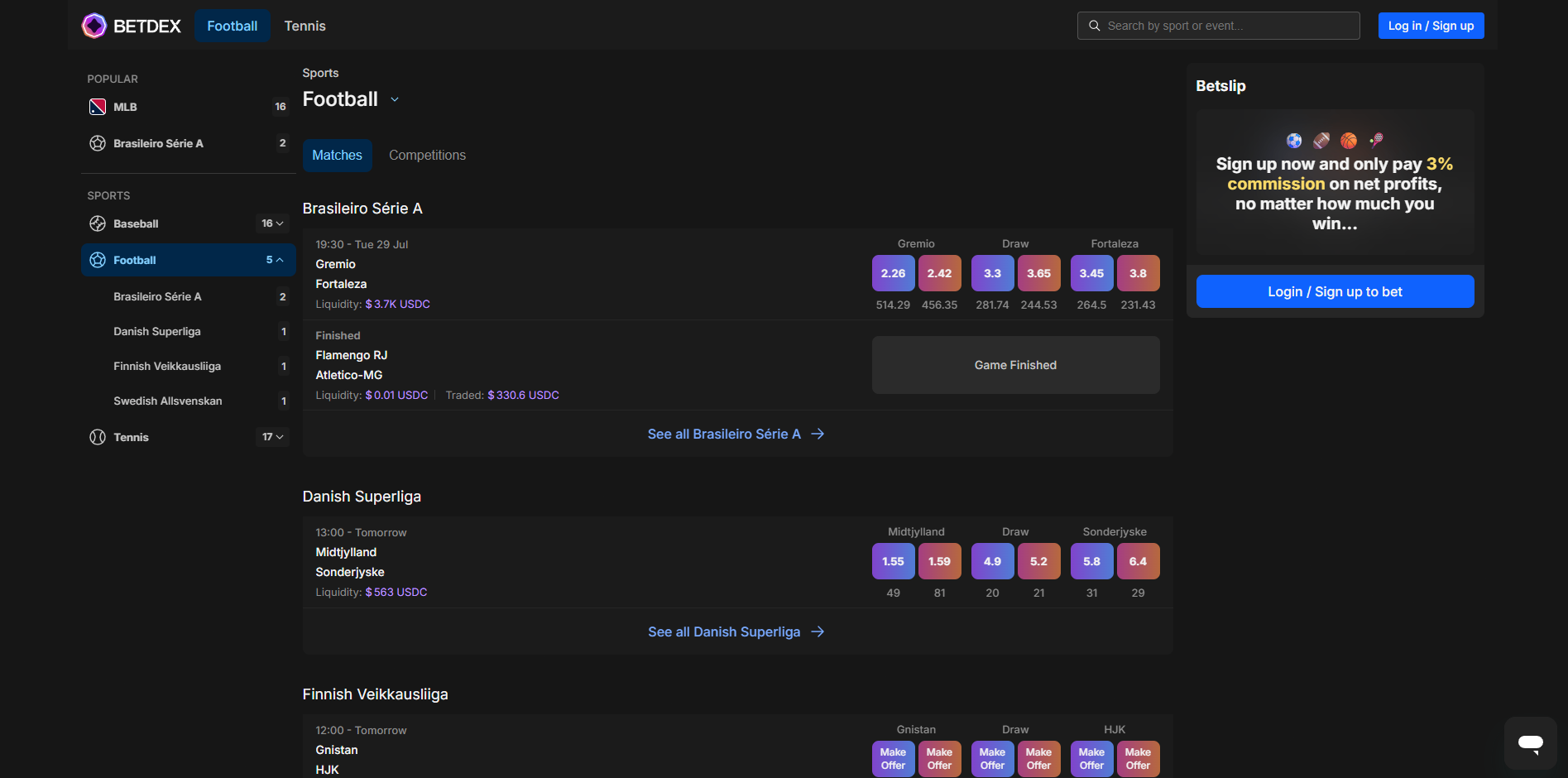
Task: Open Danish Superliga in the sidebar
Action: pyautogui.click(x=157, y=331)
